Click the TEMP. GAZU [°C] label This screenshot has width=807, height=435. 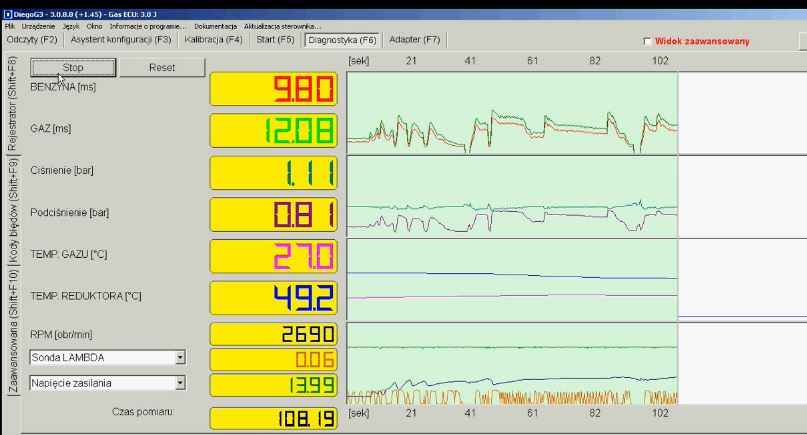click(x=68, y=254)
